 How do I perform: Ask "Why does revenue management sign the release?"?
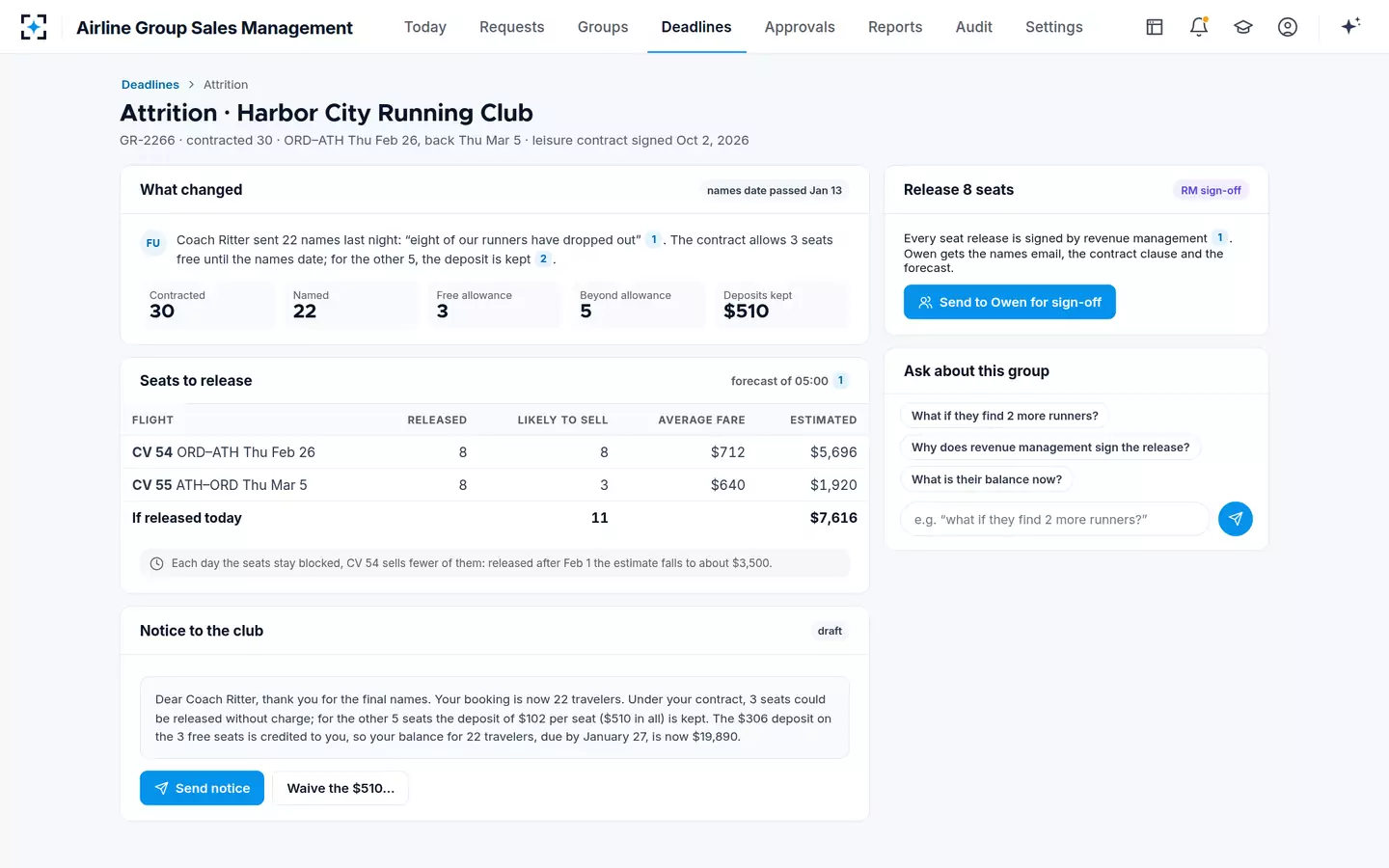1050,448
